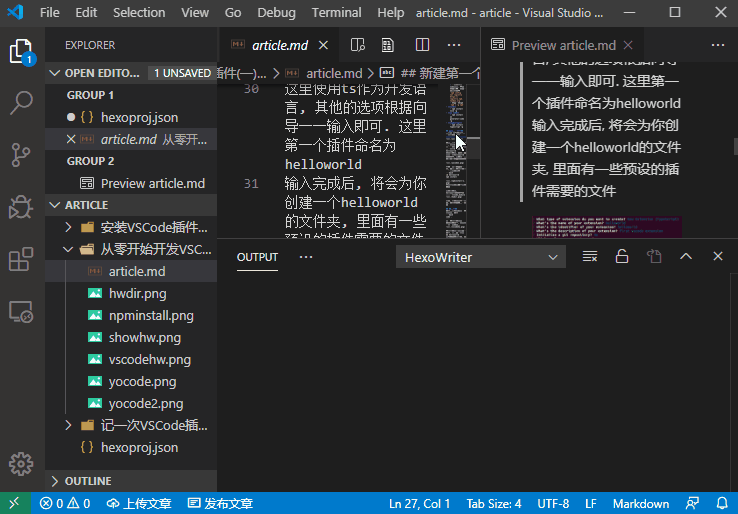The image size is (738, 514).
Task: Close article.md from the open editors list
Action: pyautogui.click(x=71, y=139)
